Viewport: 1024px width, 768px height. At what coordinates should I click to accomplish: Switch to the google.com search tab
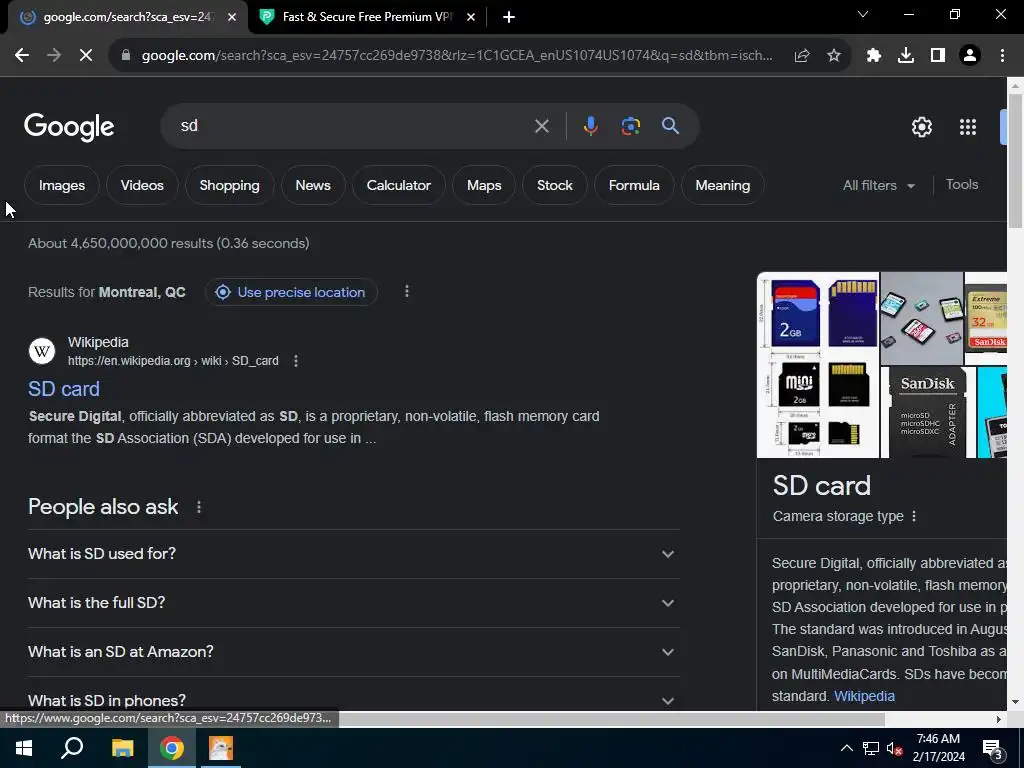click(x=127, y=17)
